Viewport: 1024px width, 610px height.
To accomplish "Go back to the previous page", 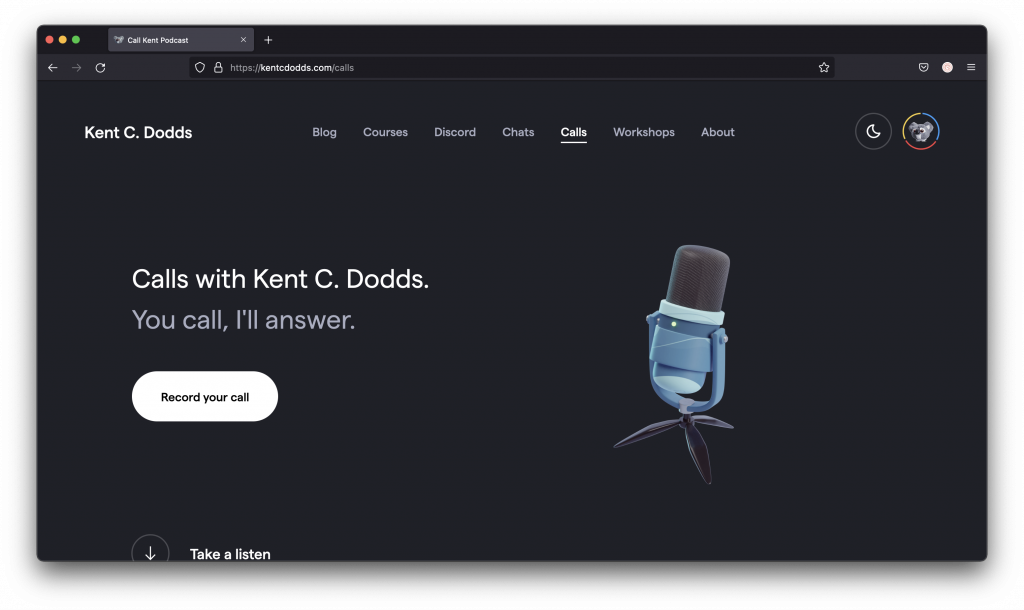I will tap(53, 68).
